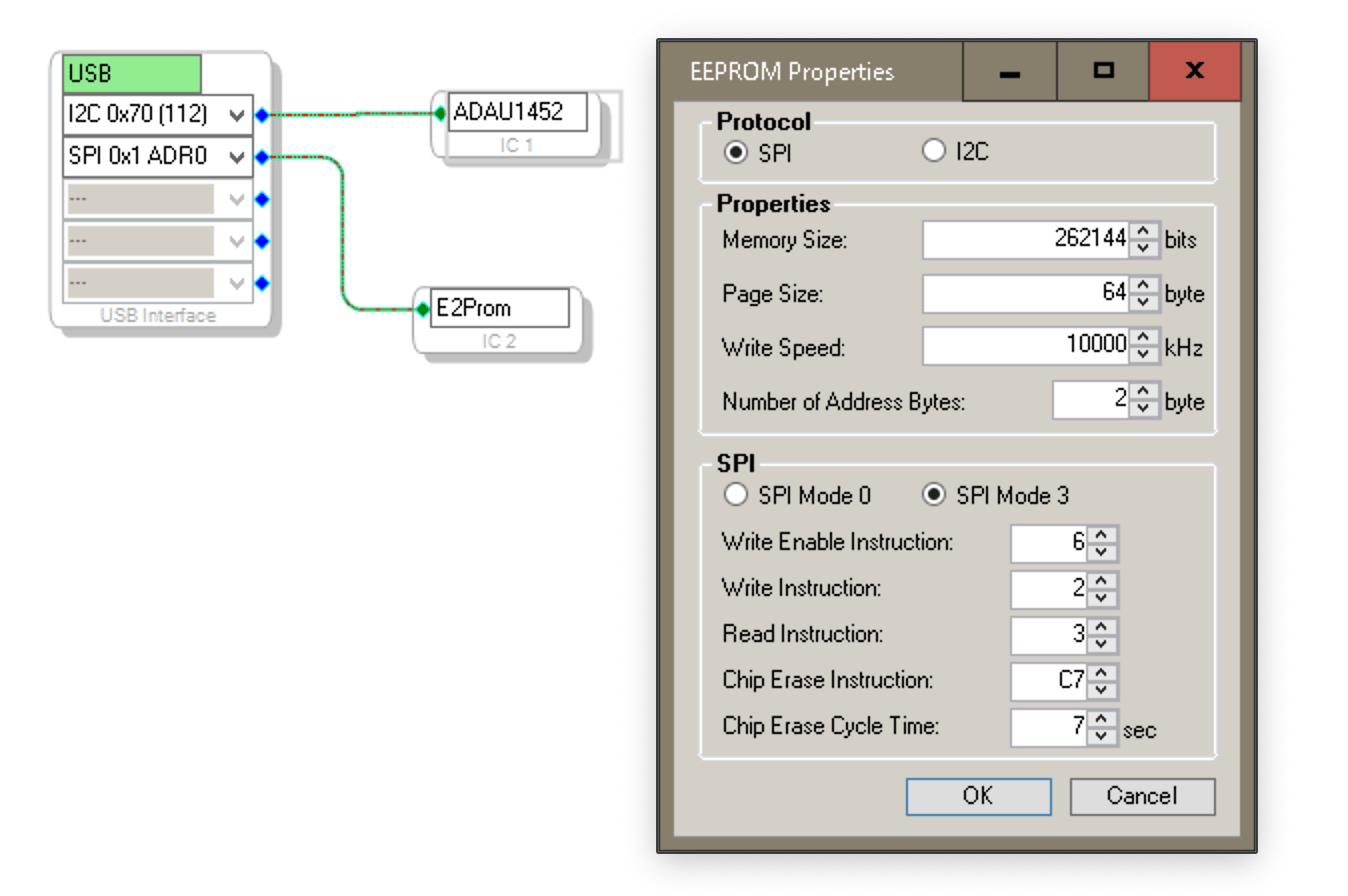Screen dimensions: 1348x896
Task: Decrease Chip Erase Instruction value
Action: 1102,690
